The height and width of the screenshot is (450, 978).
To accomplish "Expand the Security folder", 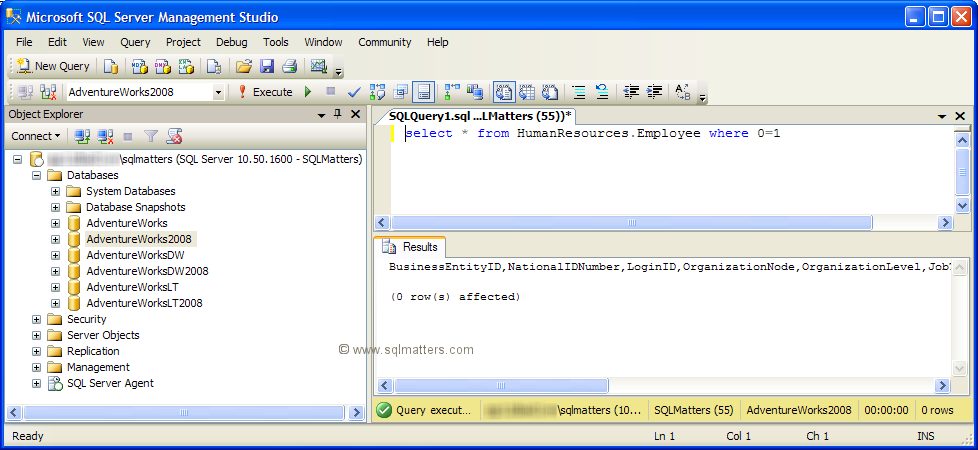I will tap(36, 319).
